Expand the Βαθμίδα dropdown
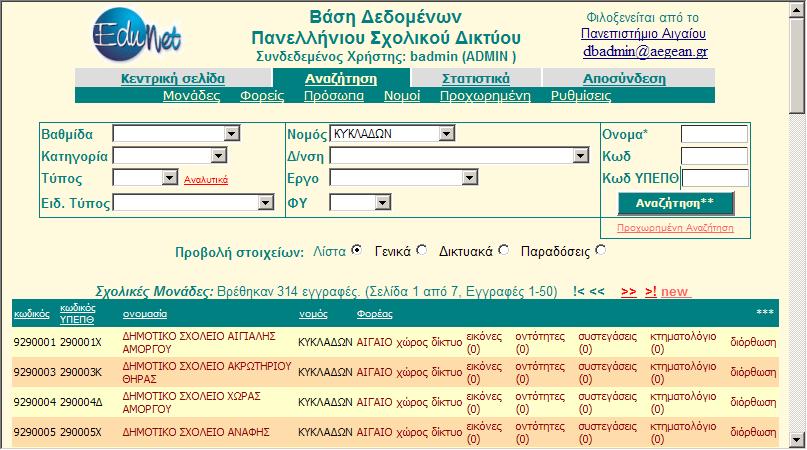The image size is (807, 450). pos(177,134)
